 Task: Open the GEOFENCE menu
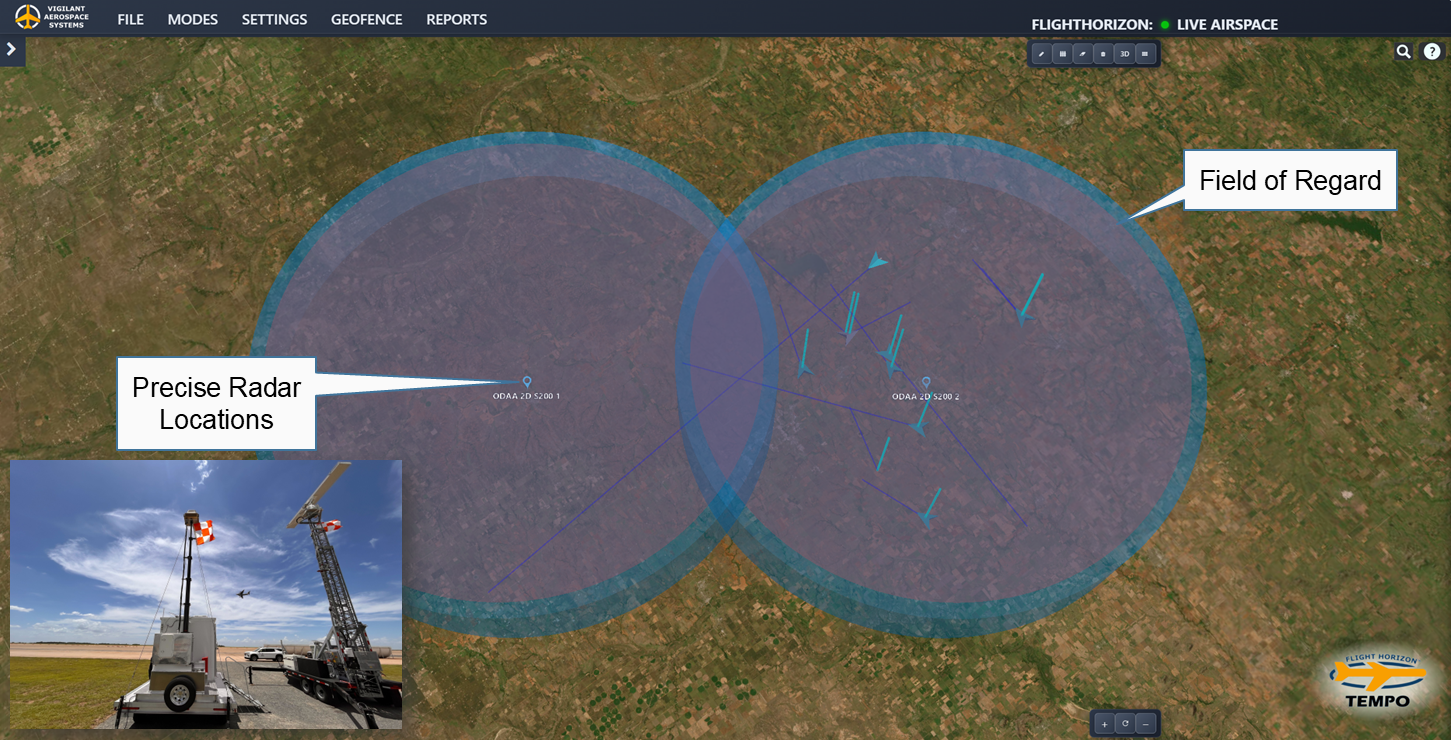point(366,20)
